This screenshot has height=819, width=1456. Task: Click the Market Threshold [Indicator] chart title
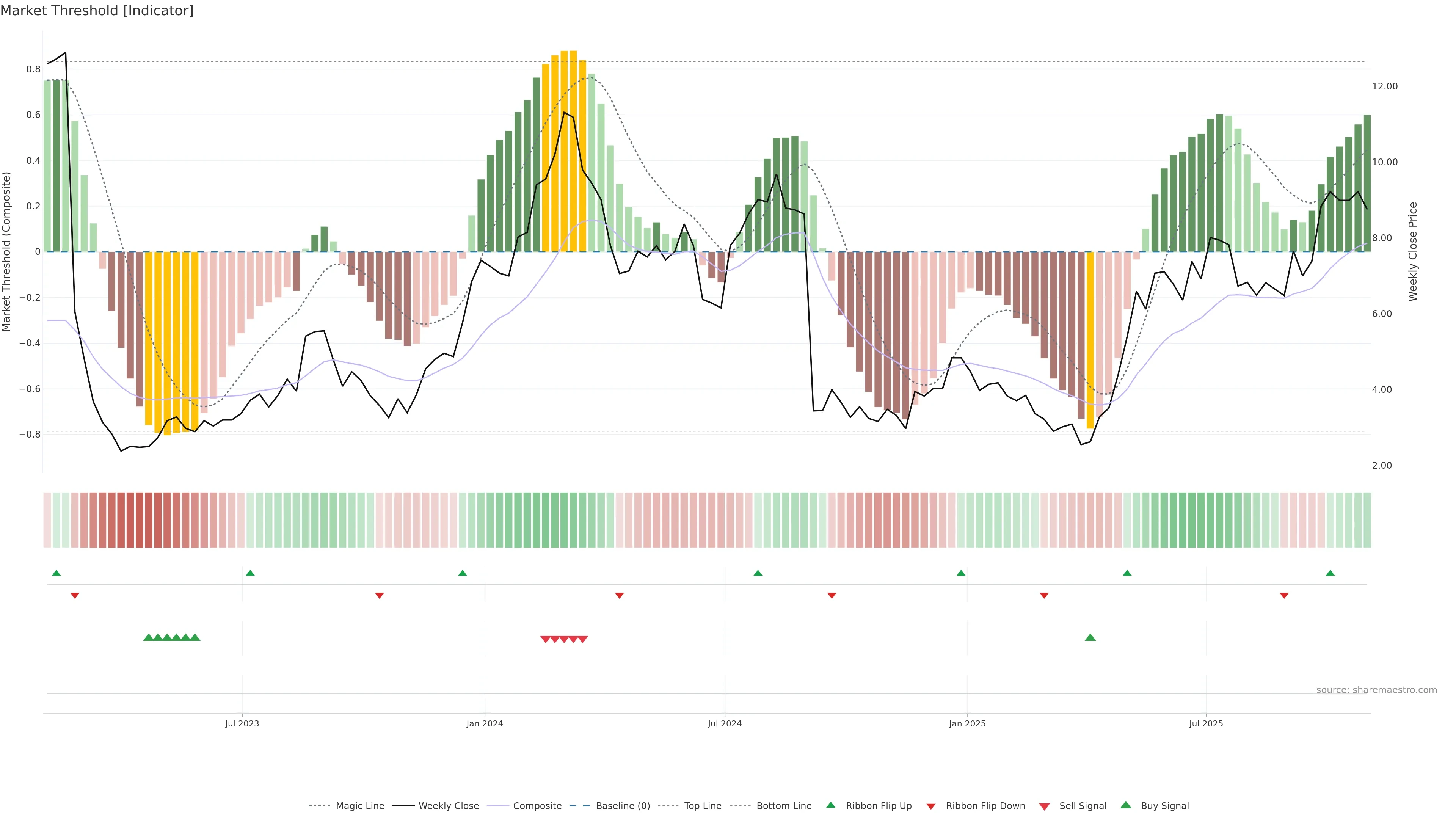97,11
